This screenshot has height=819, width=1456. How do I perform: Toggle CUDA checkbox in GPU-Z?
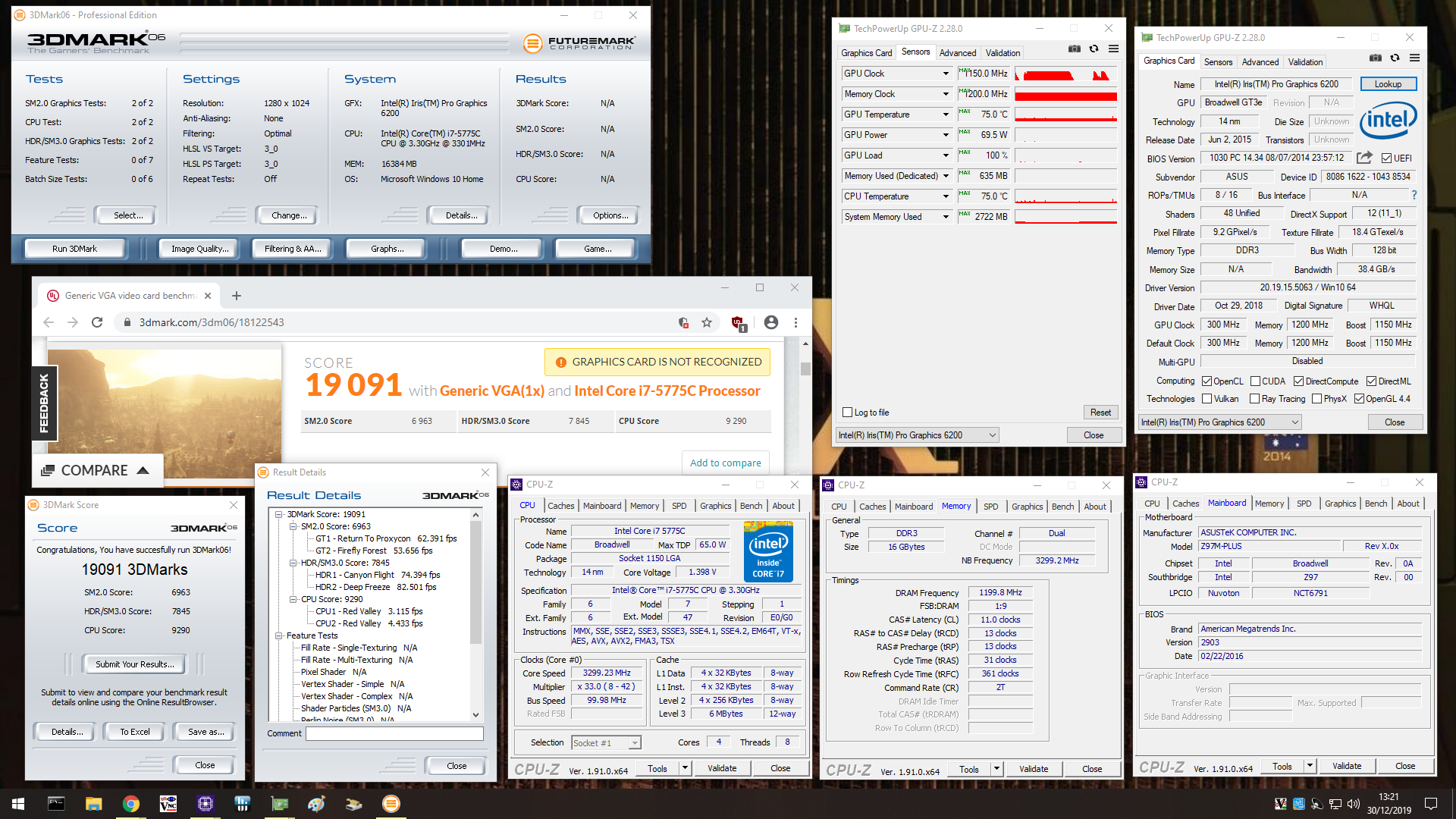click(1256, 381)
